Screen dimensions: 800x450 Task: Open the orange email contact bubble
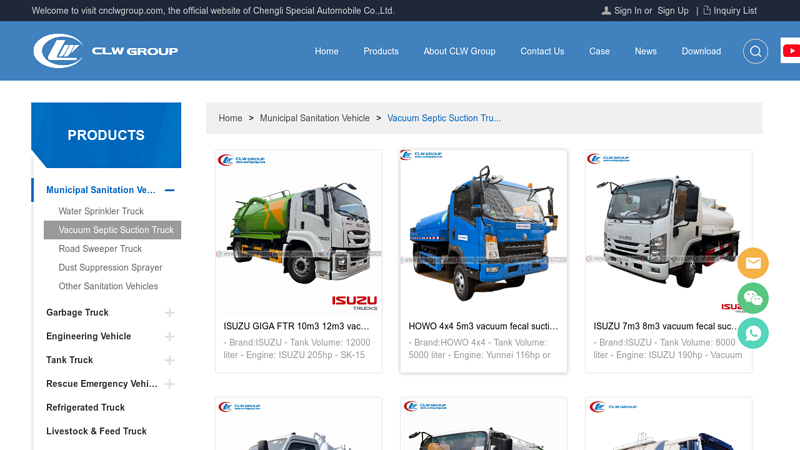click(753, 263)
